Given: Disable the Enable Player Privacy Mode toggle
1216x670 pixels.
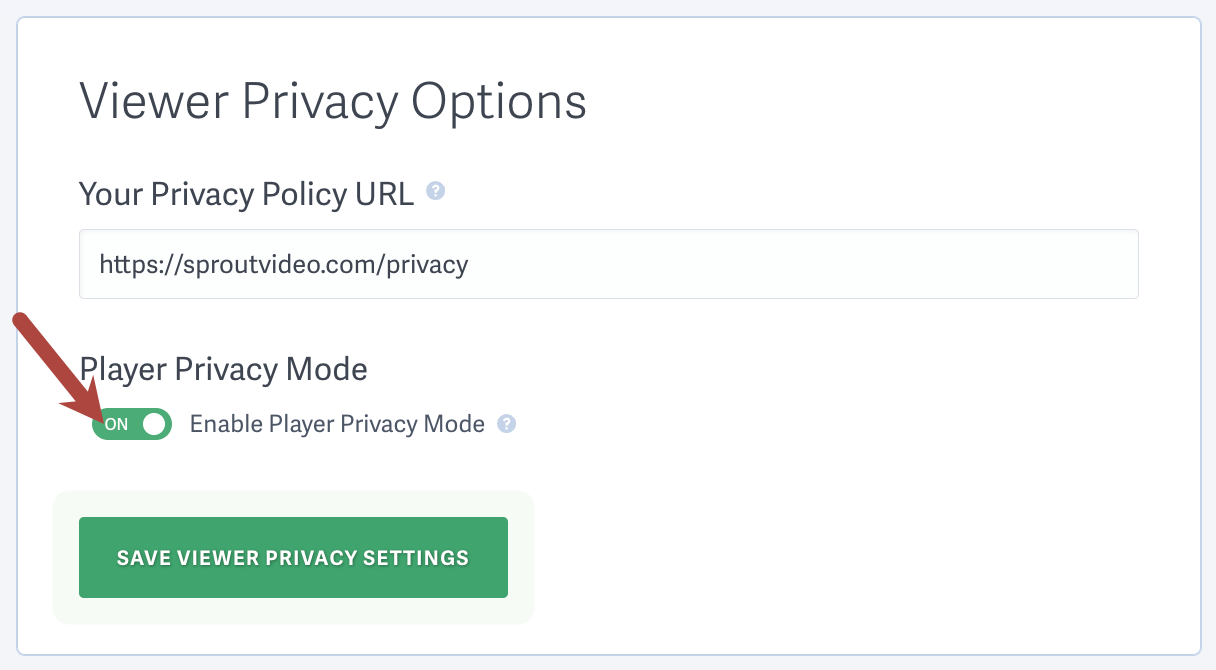Looking at the screenshot, I should click(x=131, y=424).
